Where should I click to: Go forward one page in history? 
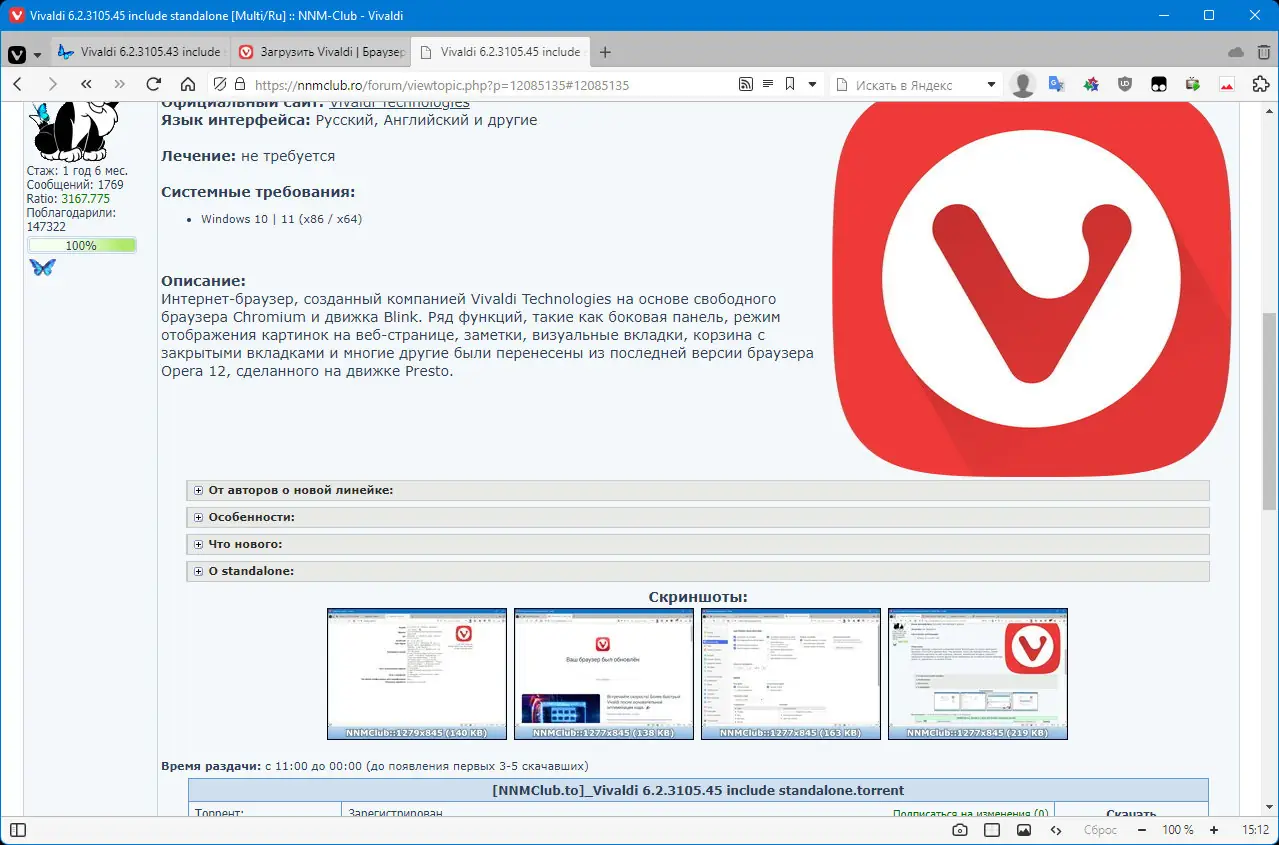(52, 85)
